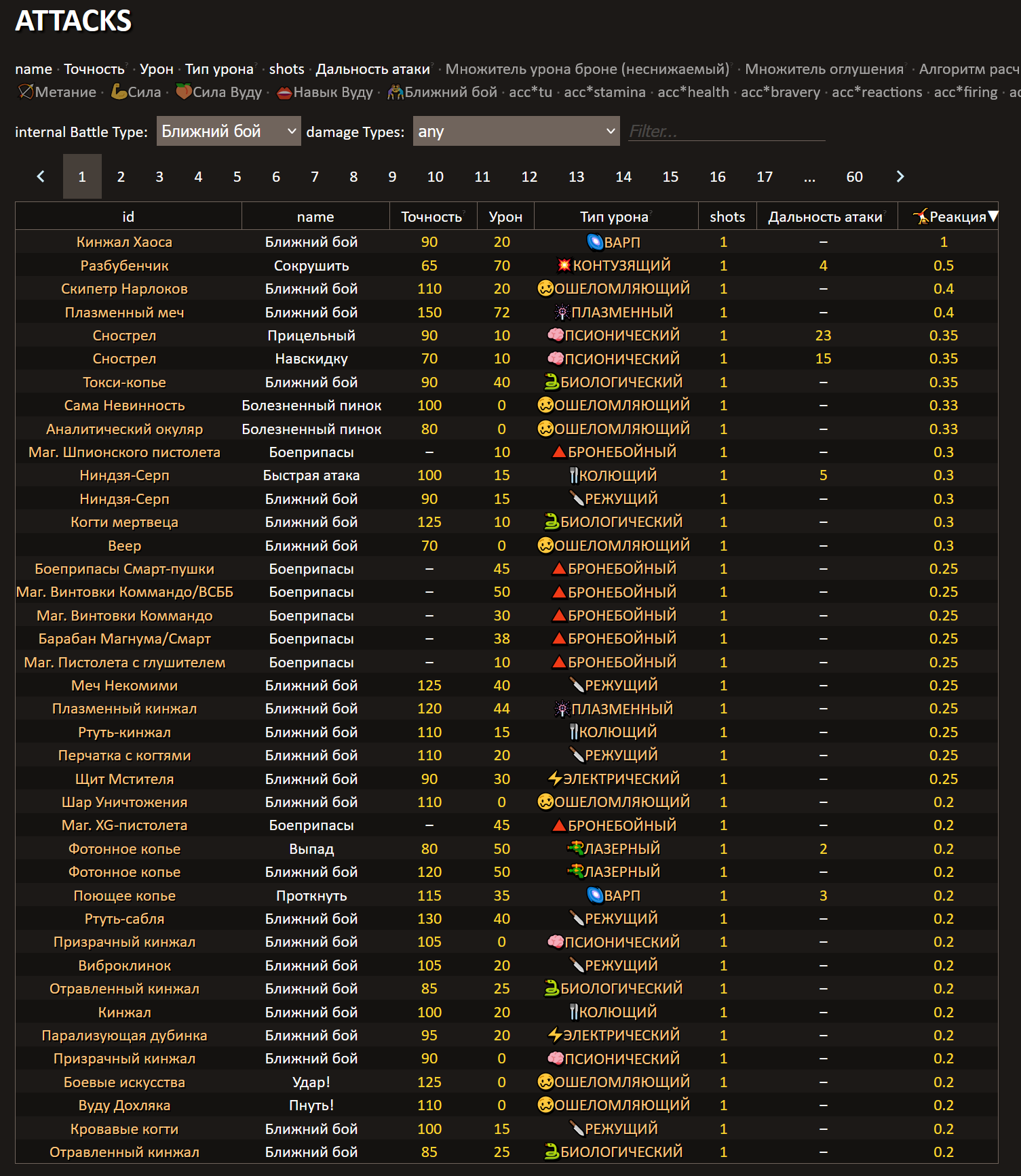
Task: Toggle the Метание column option
Action: click(x=57, y=92)
